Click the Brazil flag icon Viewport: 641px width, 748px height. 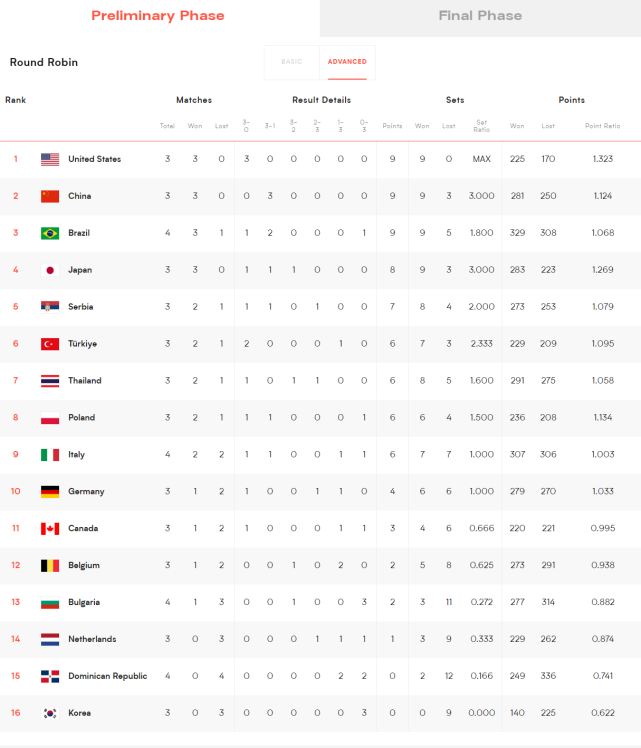click(x=50, y=233)
